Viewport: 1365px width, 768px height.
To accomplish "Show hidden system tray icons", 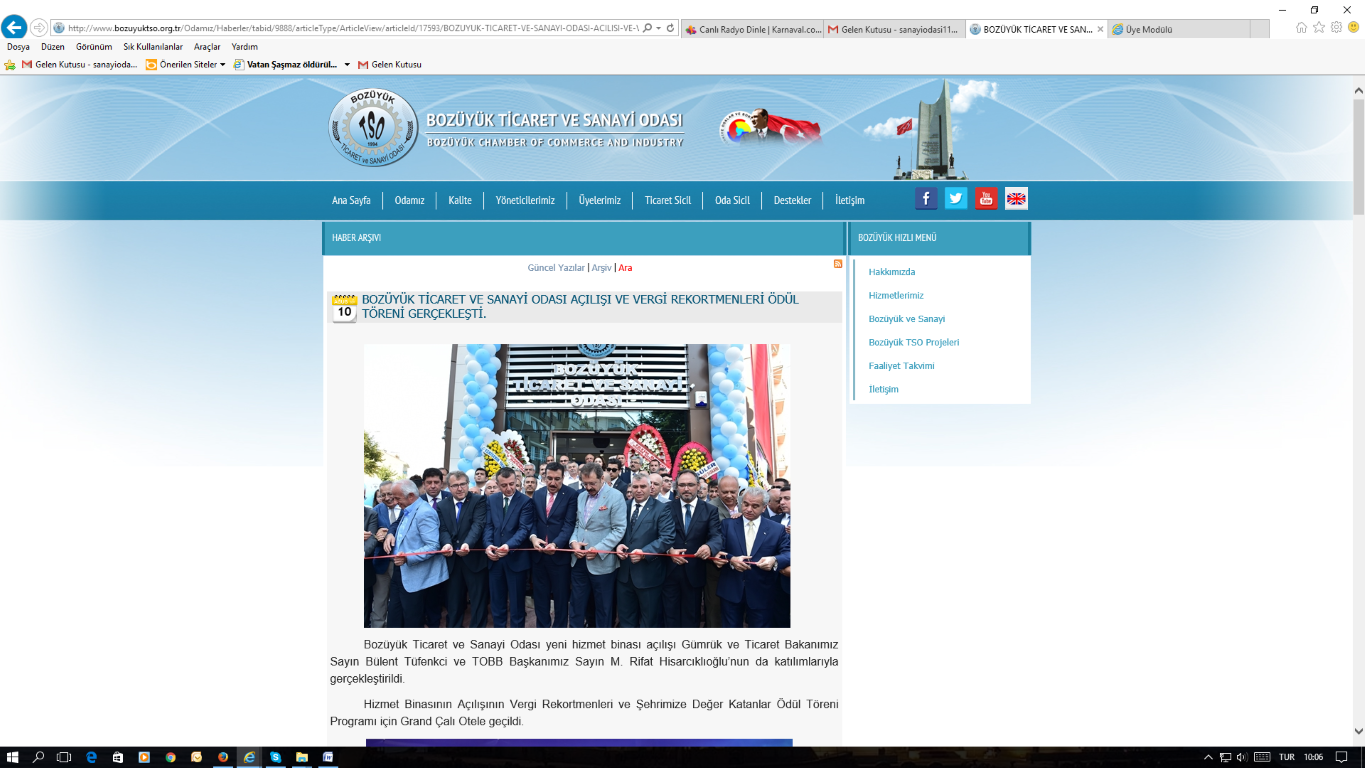I will pos(1208,757).
